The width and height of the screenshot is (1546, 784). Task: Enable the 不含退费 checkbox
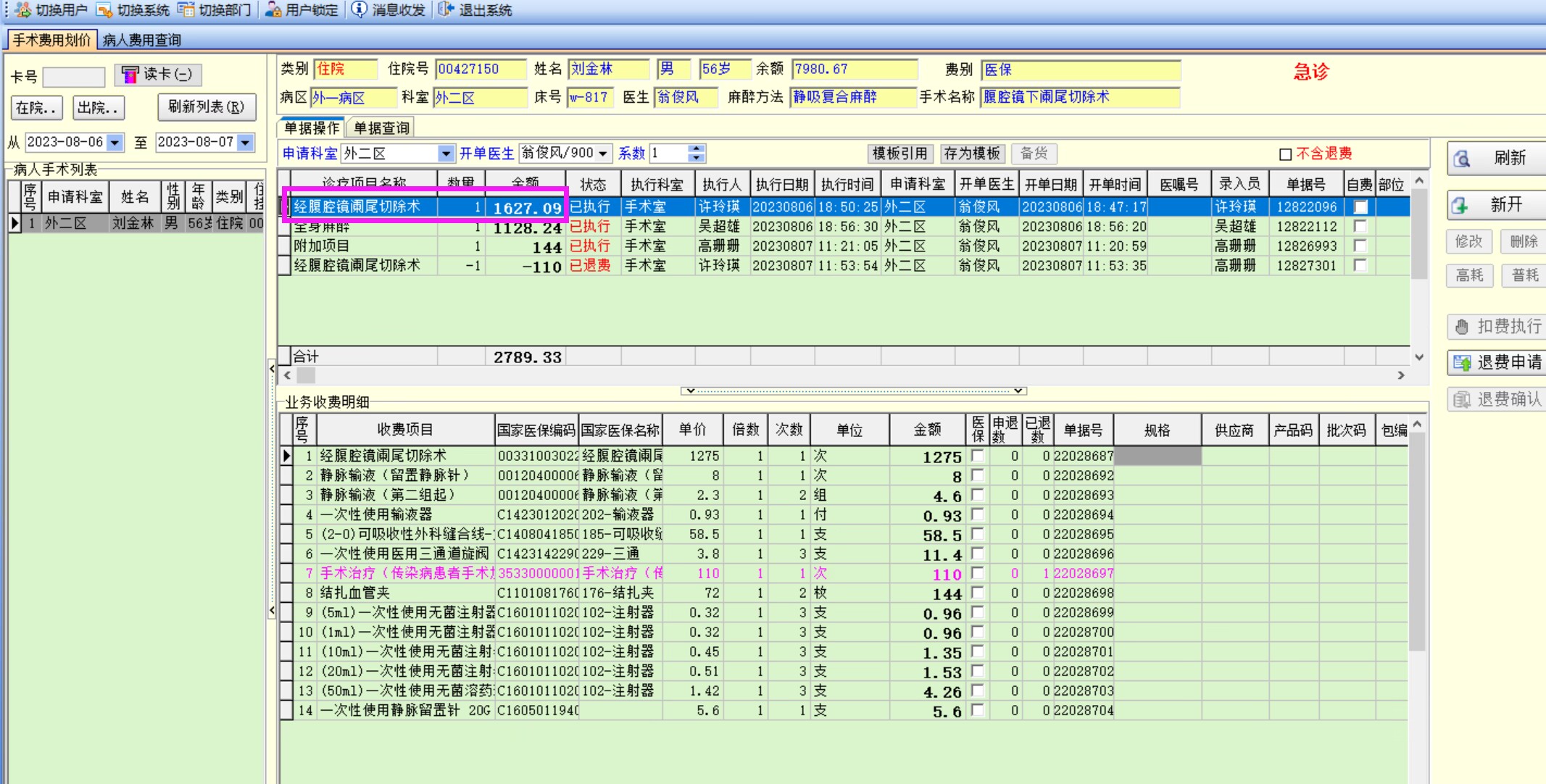click(1285, 154)
